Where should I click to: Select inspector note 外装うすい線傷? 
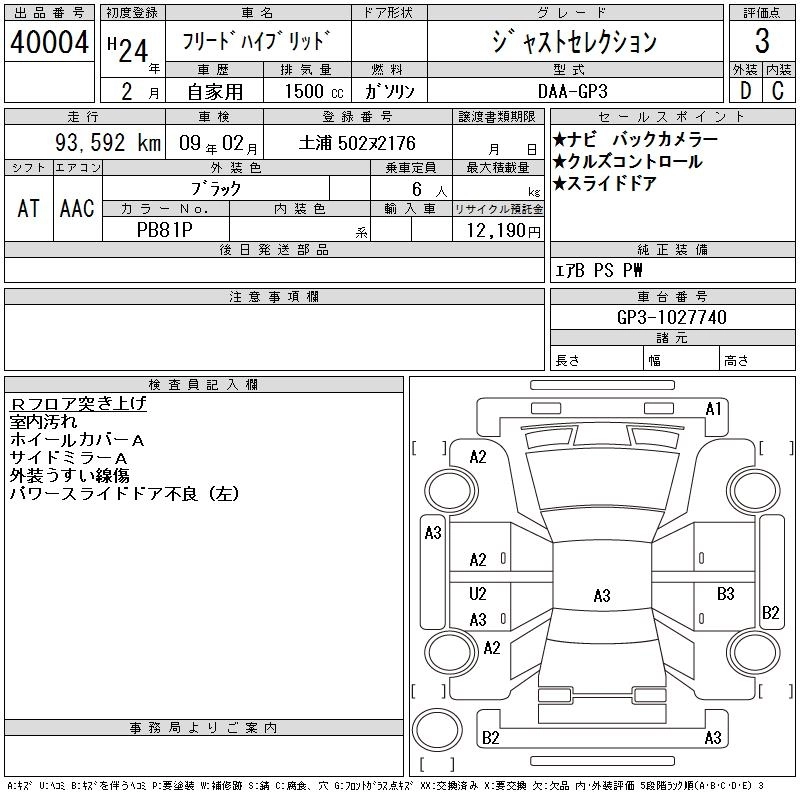[x=69, y=476]
